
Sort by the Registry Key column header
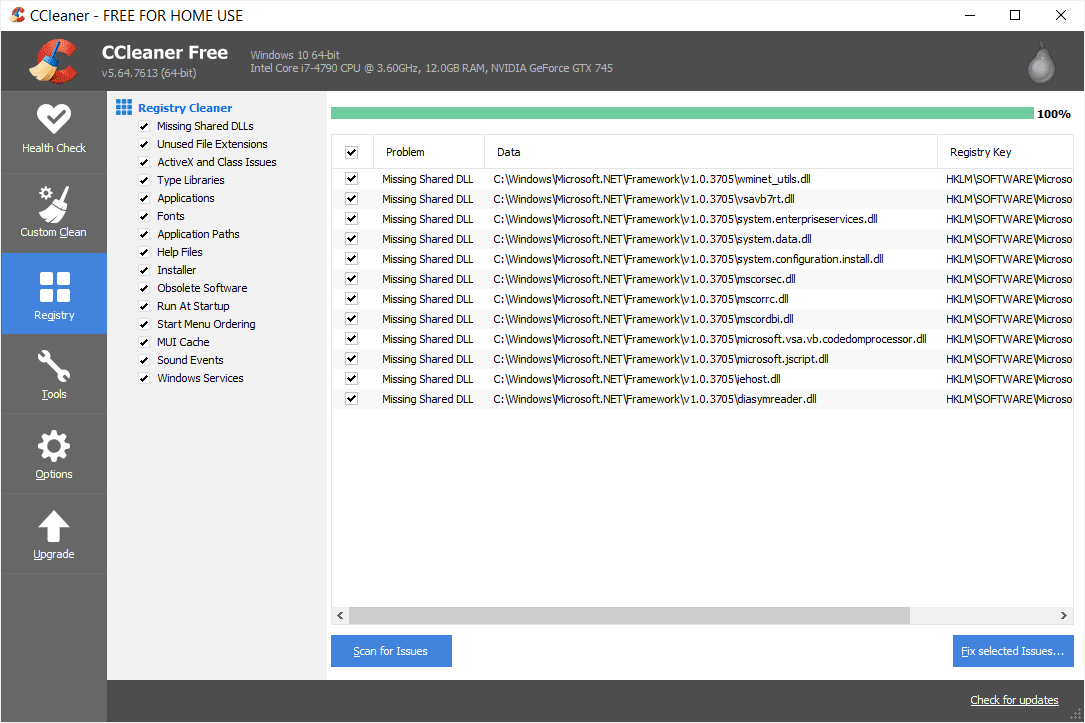pos(1006,152)
